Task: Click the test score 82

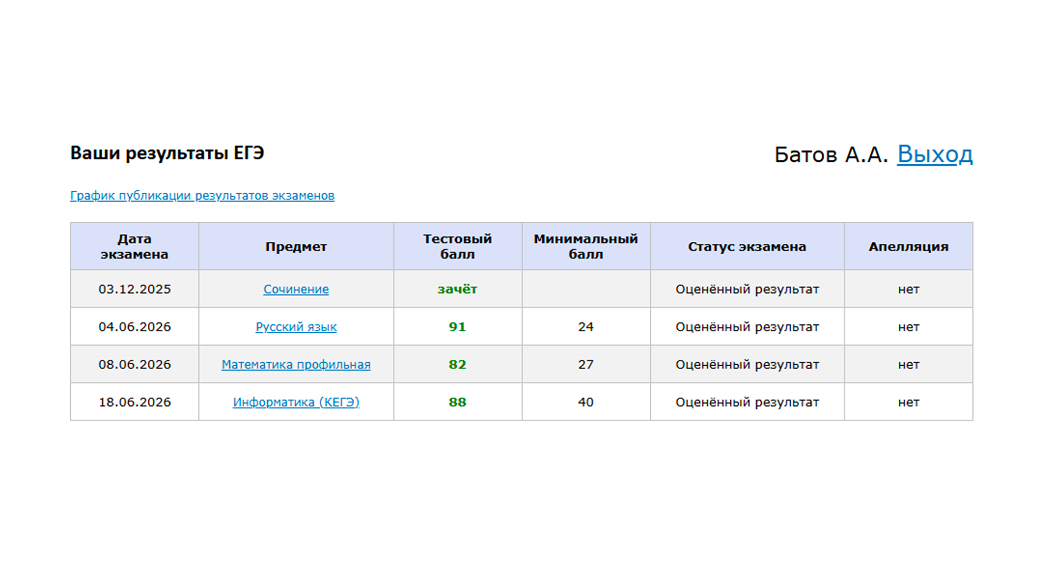Action: pos(458,365)
